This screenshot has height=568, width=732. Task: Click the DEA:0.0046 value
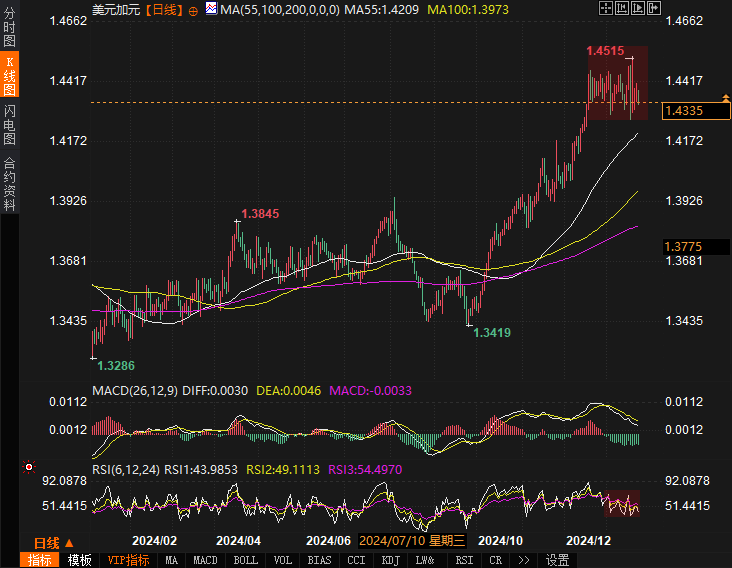[289, 391]
